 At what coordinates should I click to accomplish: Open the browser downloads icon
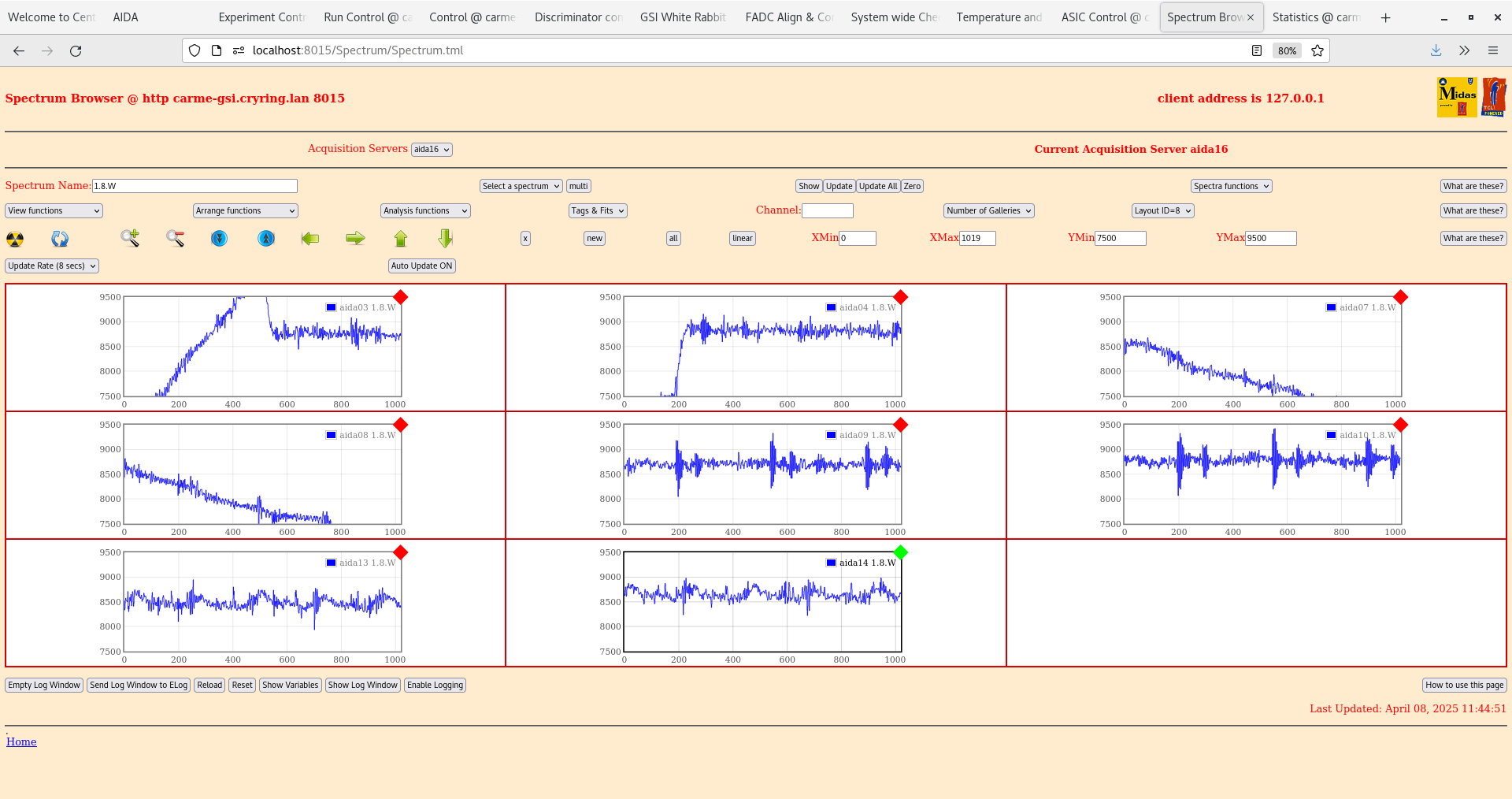(x=1436, y=50)
